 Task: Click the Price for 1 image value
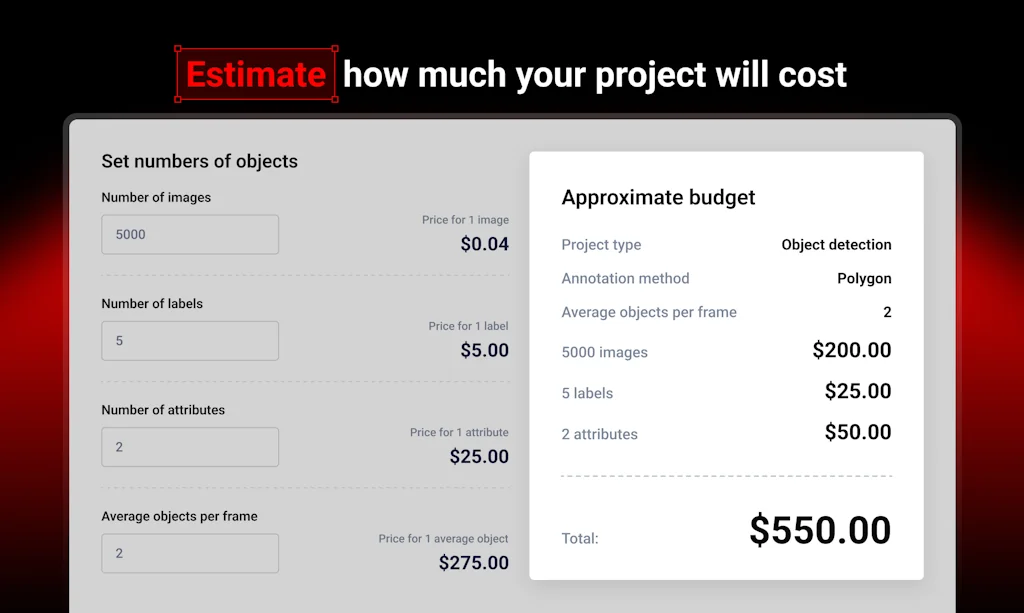point(484,243)
